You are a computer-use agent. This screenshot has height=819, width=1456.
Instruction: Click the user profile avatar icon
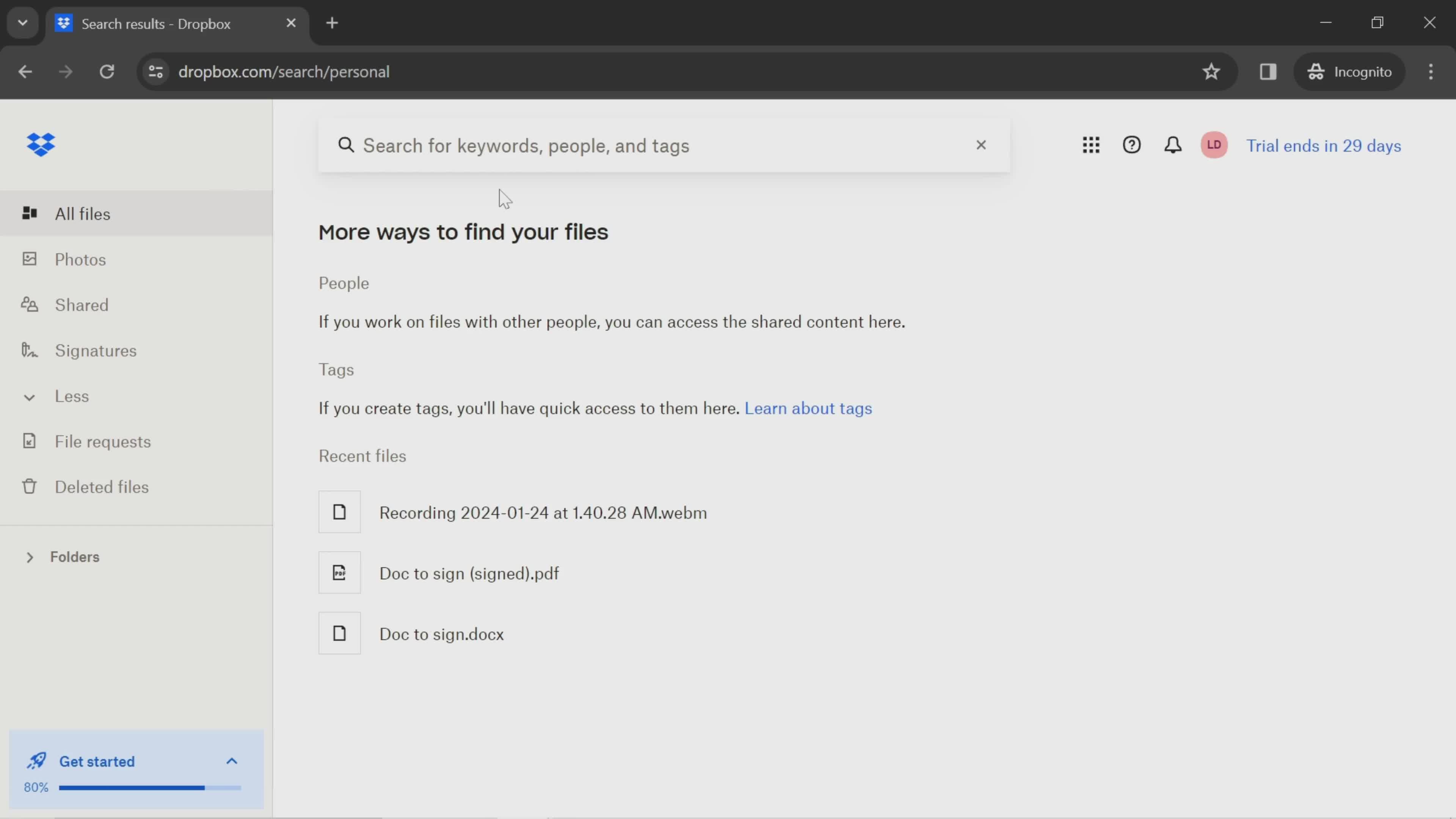point(1215,145)
